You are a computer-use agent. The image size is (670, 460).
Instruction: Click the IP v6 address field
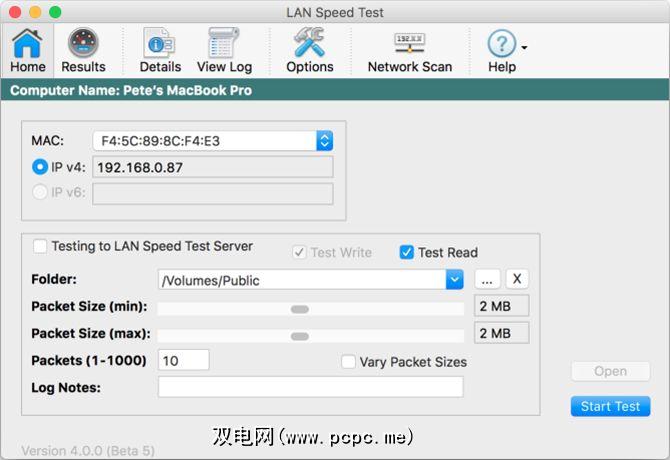tap(213, 194)
